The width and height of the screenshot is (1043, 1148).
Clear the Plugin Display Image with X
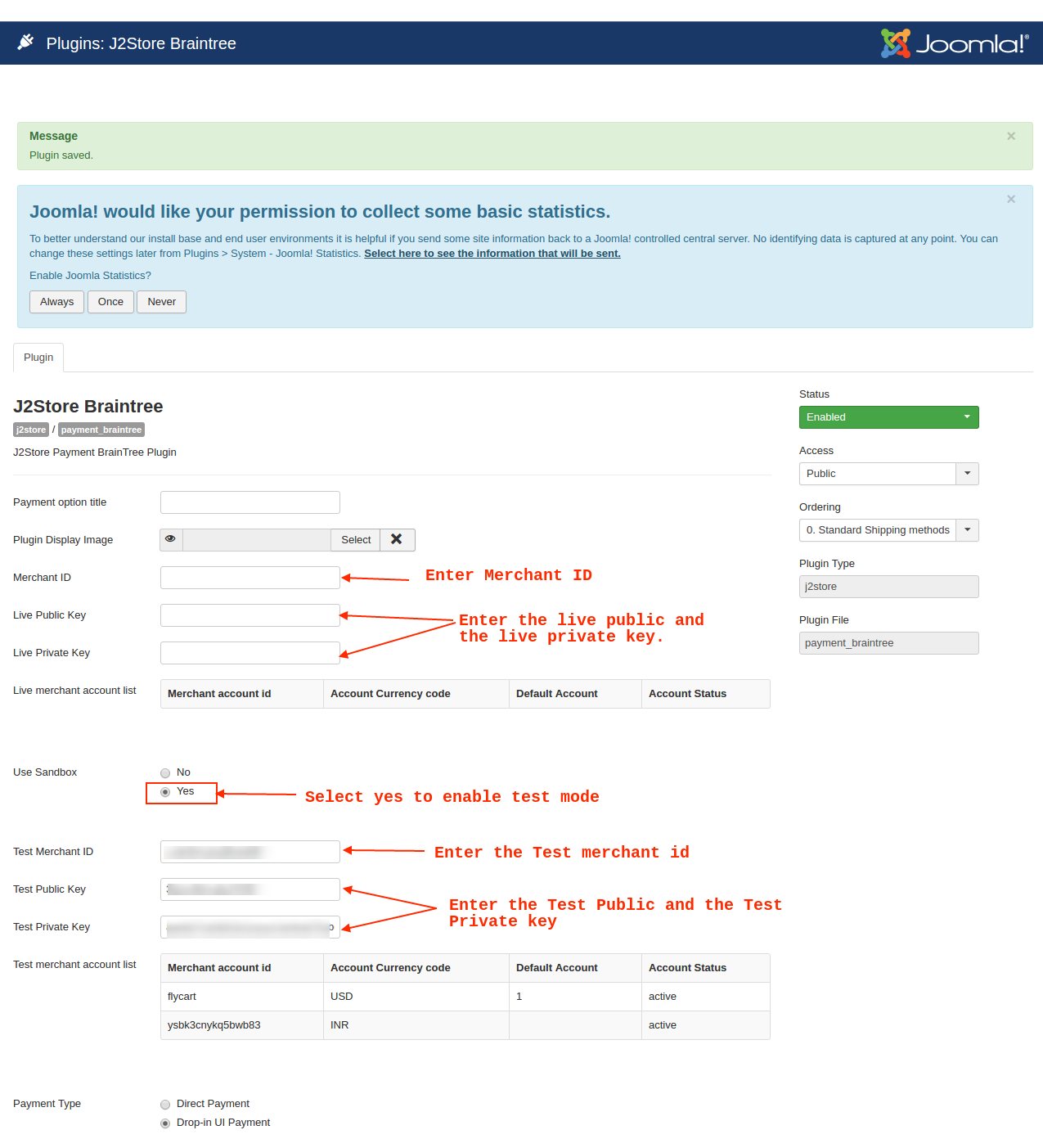(397, 539)
